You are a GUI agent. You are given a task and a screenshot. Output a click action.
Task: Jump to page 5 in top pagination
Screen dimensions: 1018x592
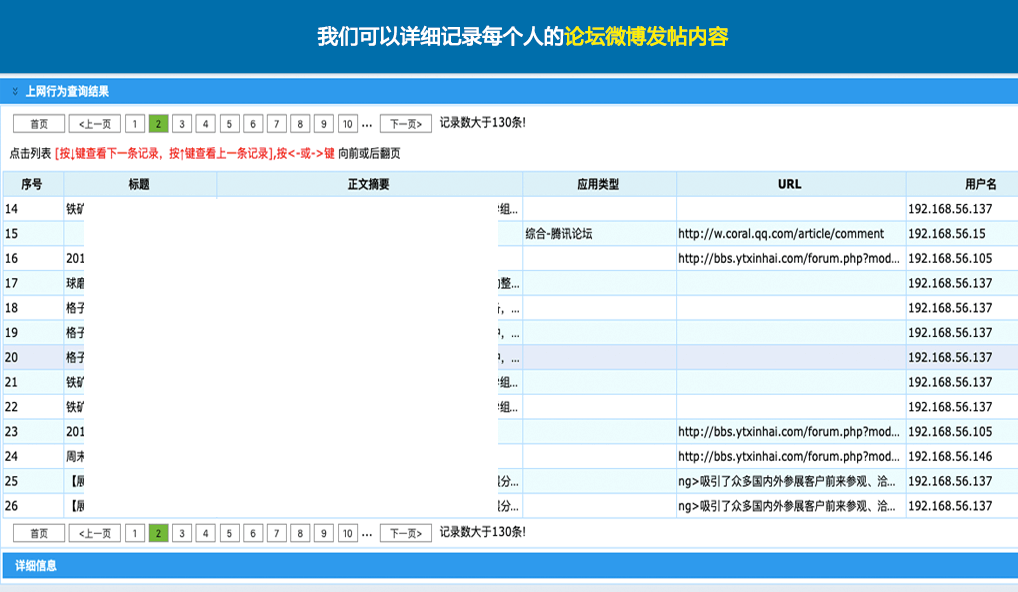(229, 123)
